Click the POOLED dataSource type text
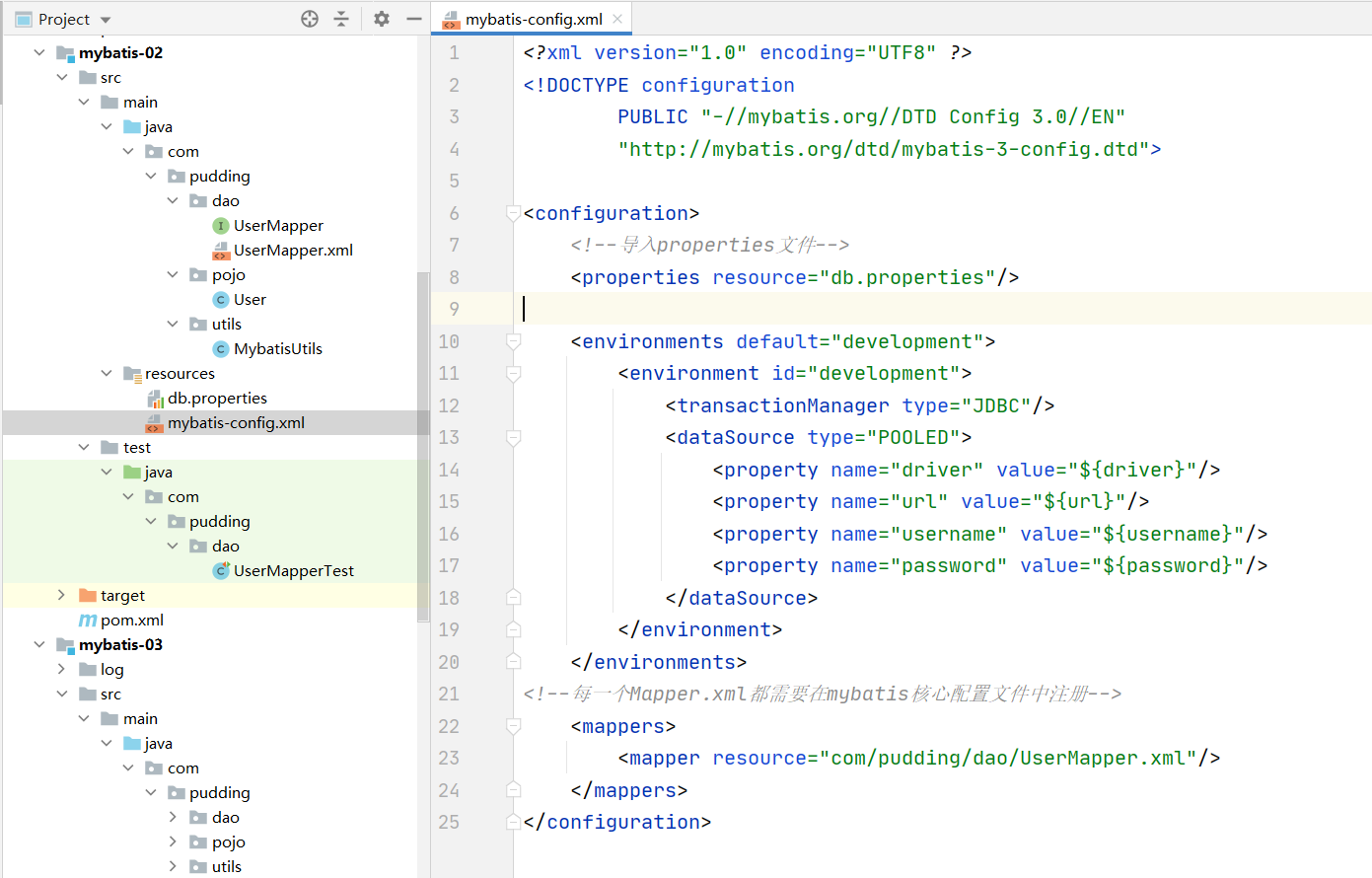 (x=913, y=437)
